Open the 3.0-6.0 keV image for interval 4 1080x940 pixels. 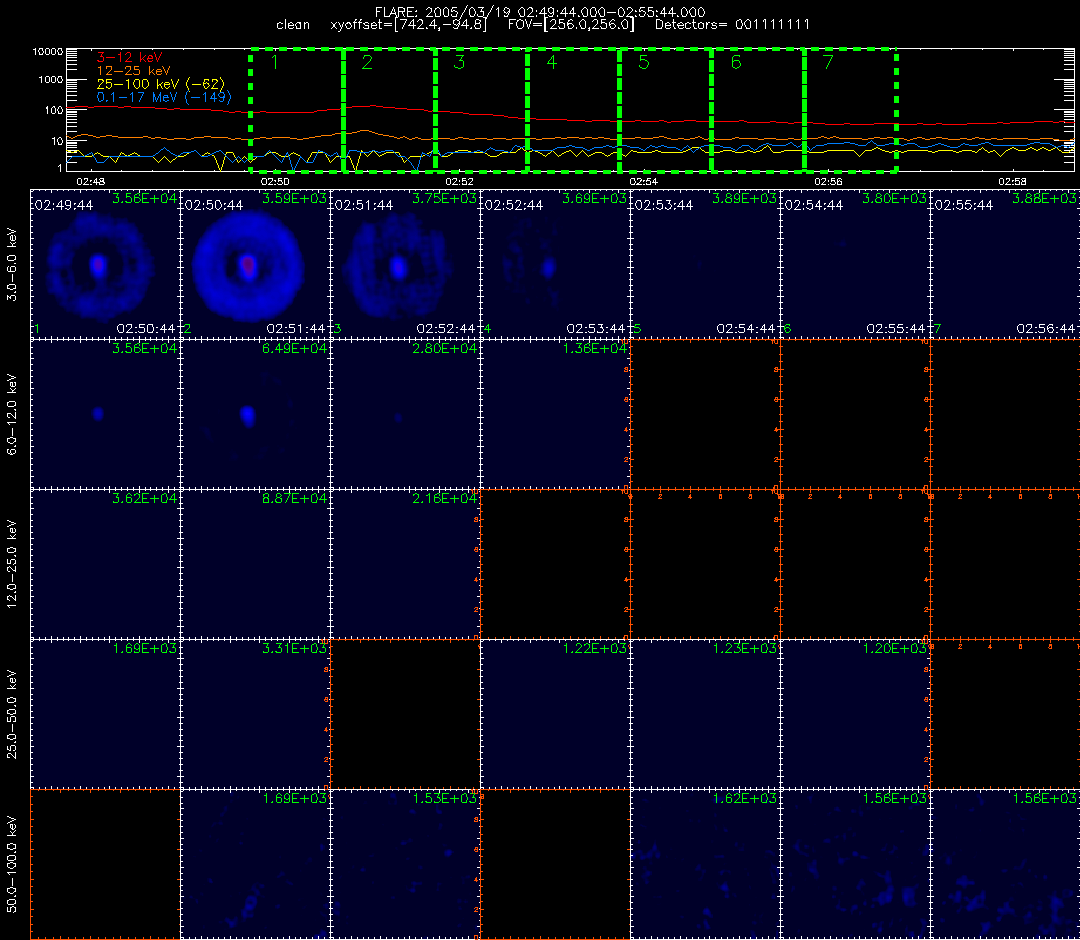tap(556, 264)
